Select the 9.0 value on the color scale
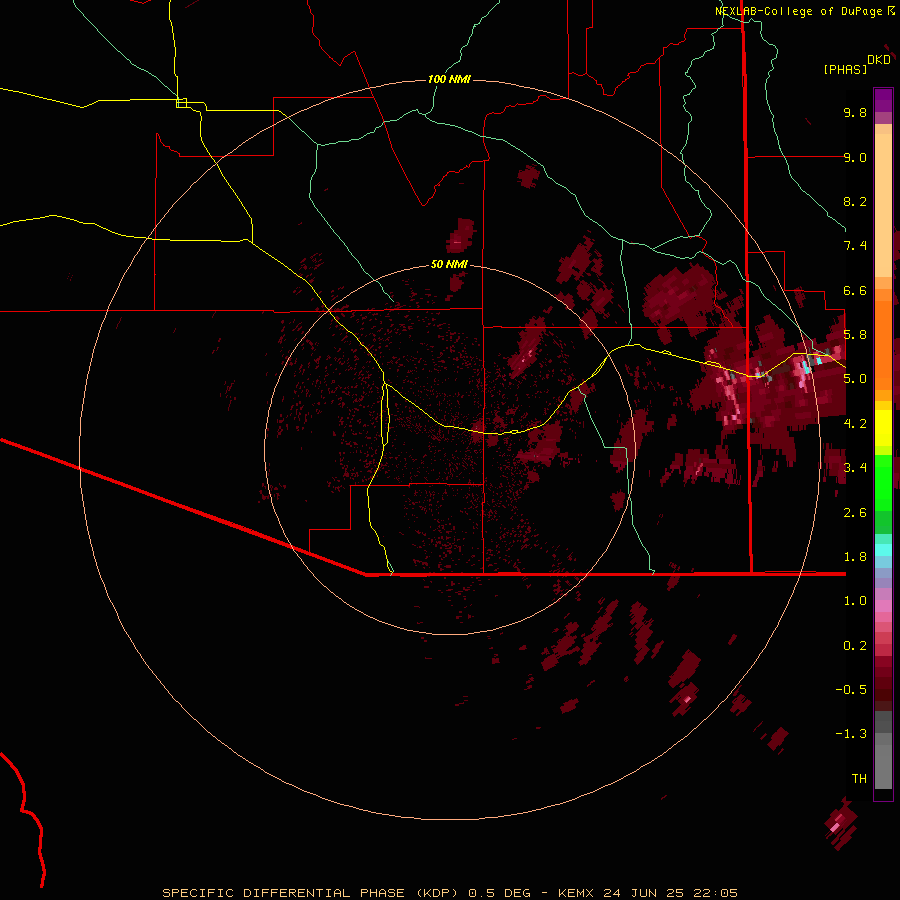 [855, 157]
